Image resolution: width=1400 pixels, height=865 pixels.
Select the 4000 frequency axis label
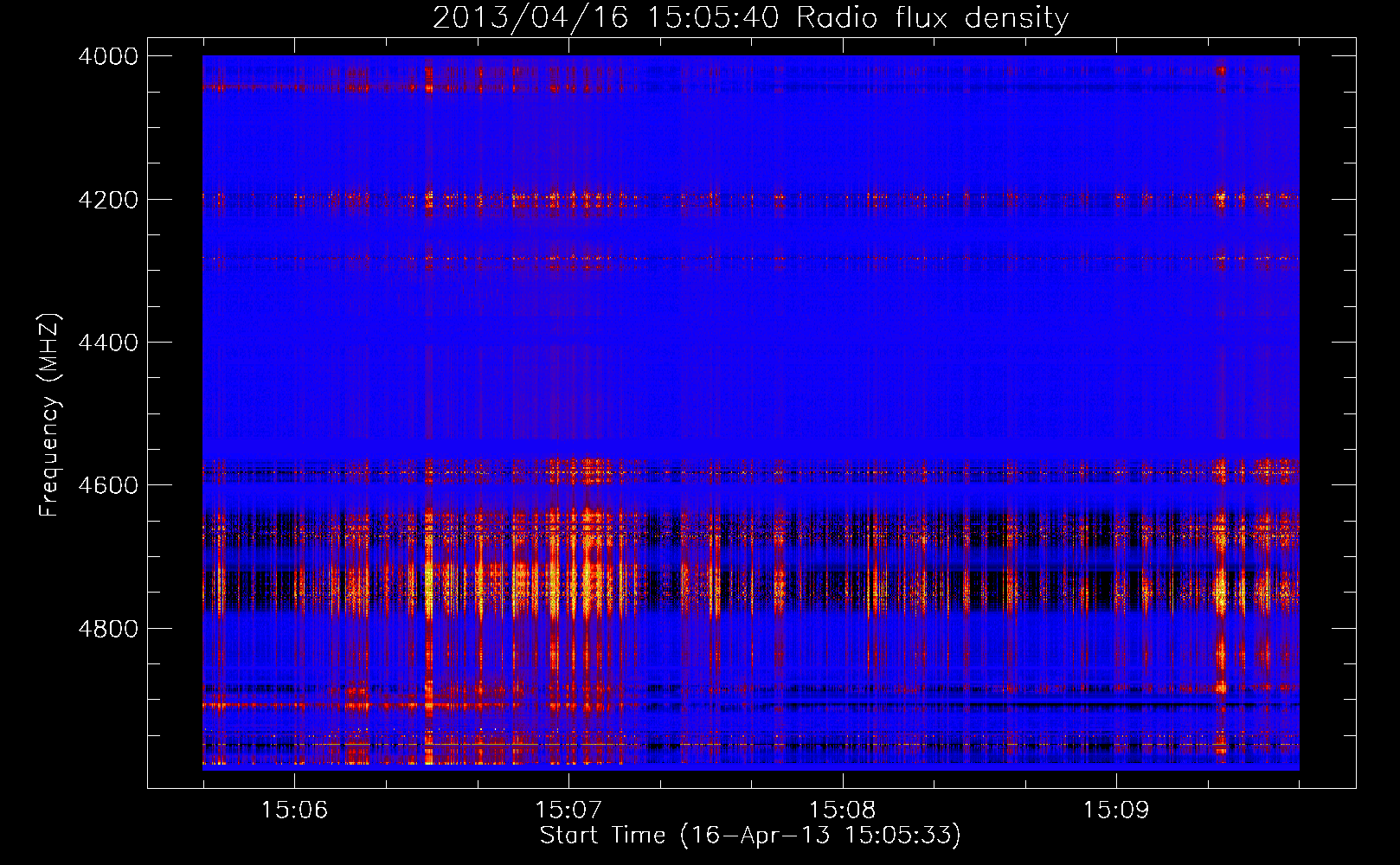pyautogui.click(x=108, y=56)
